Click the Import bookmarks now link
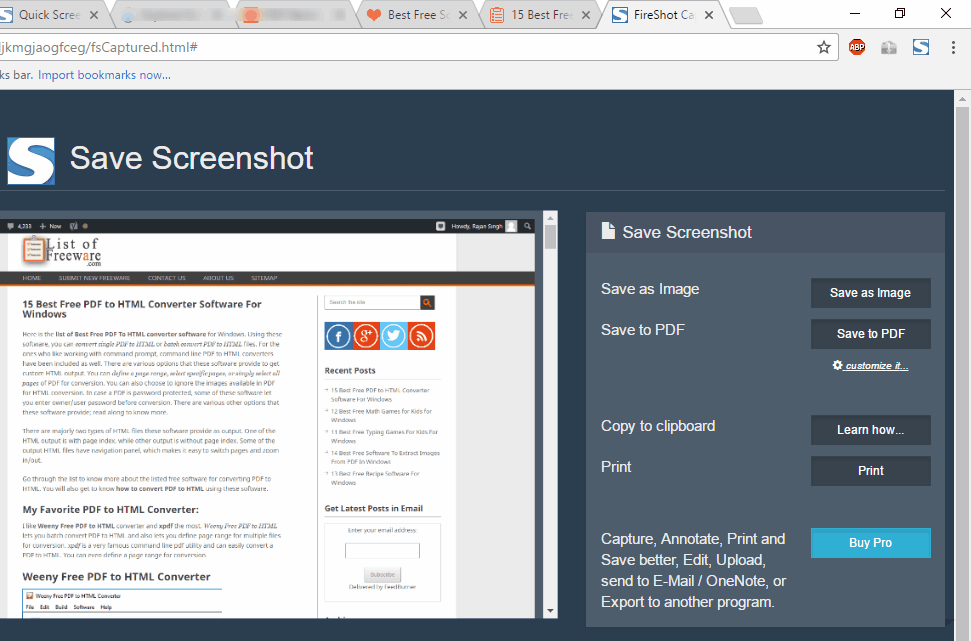This screenshot has width=971, height=641. pos(104,75)
